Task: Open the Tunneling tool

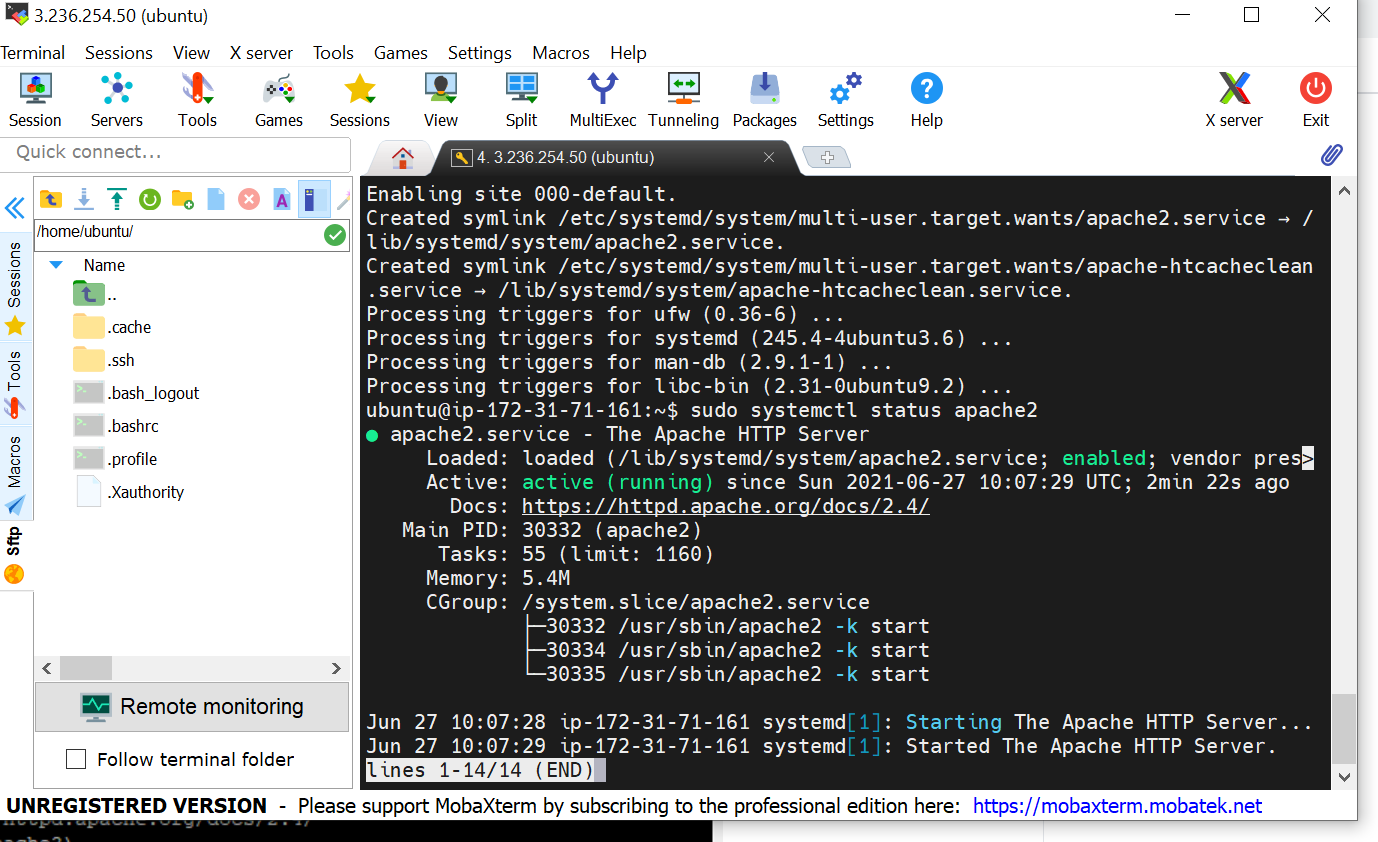Action: tap(683, 99)
